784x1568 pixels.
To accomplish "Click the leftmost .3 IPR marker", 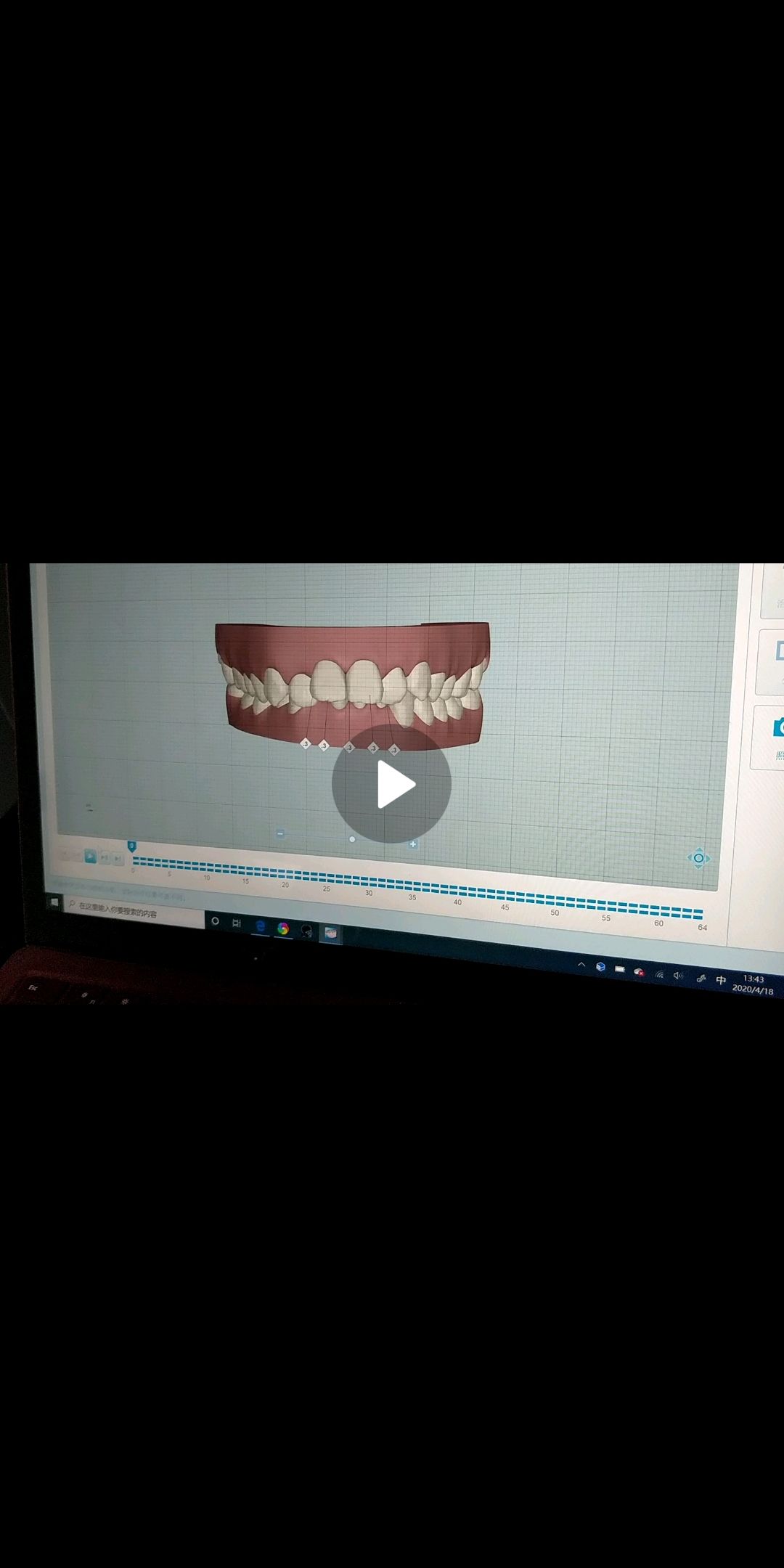I will tap(306, 743).
